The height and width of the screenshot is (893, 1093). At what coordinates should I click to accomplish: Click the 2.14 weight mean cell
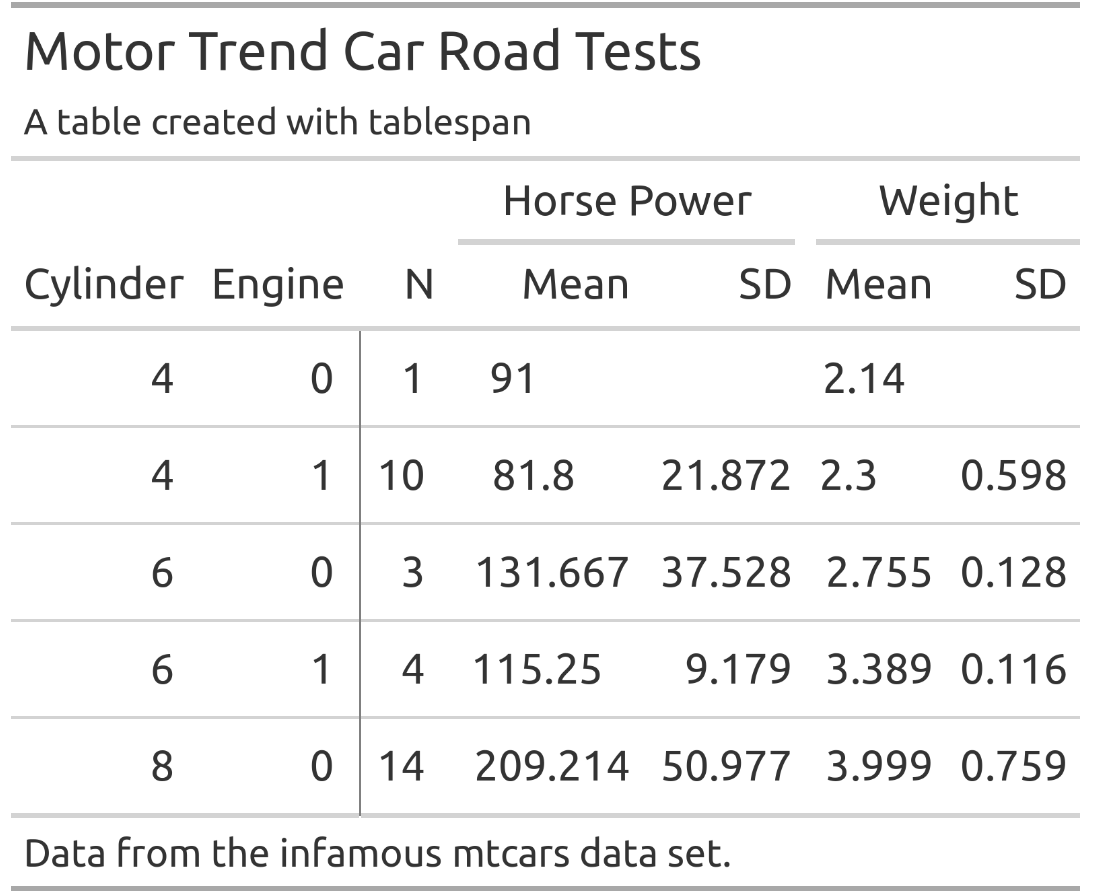coord(864,379)
